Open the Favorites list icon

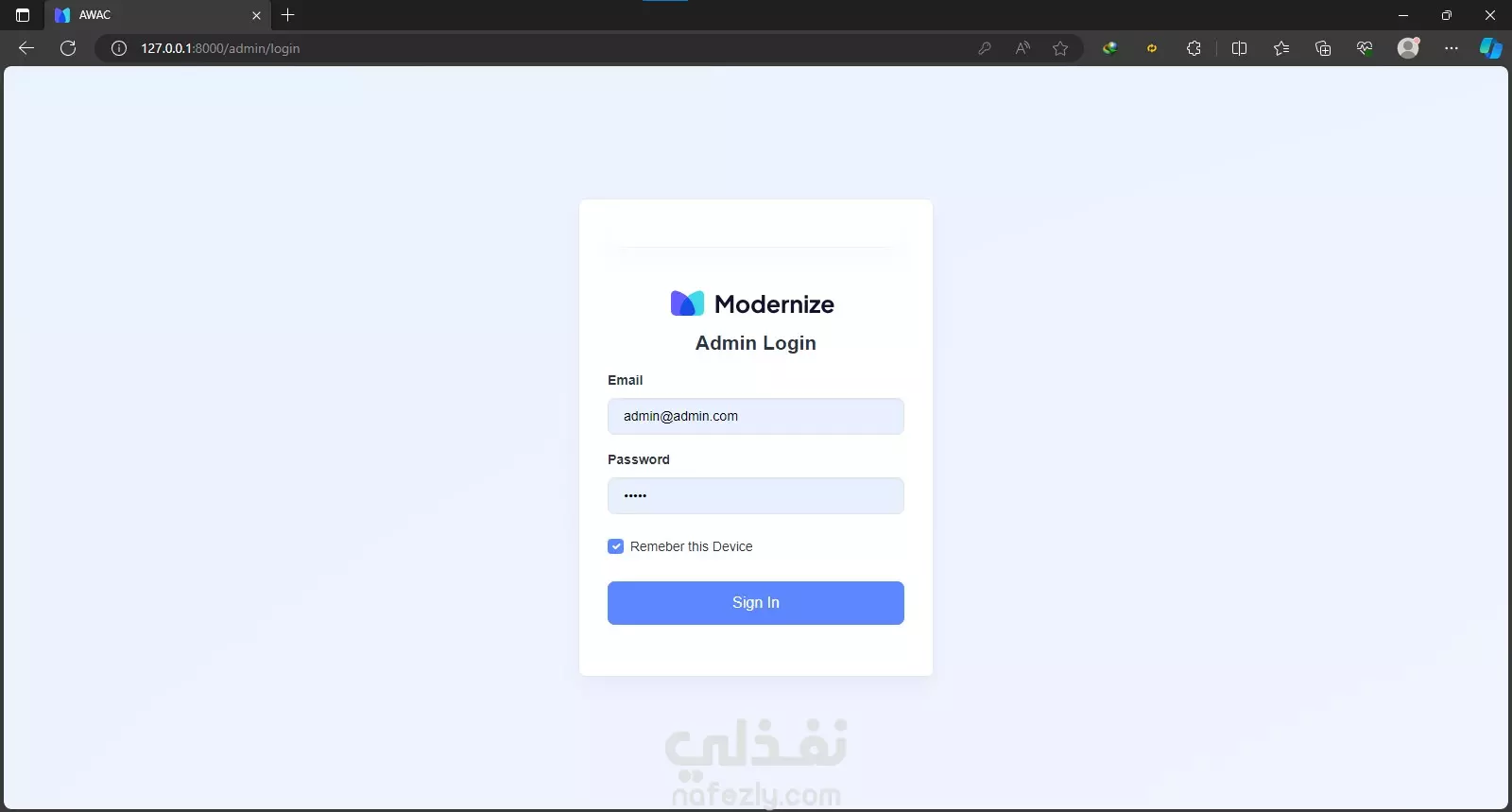click(1281, 48)
